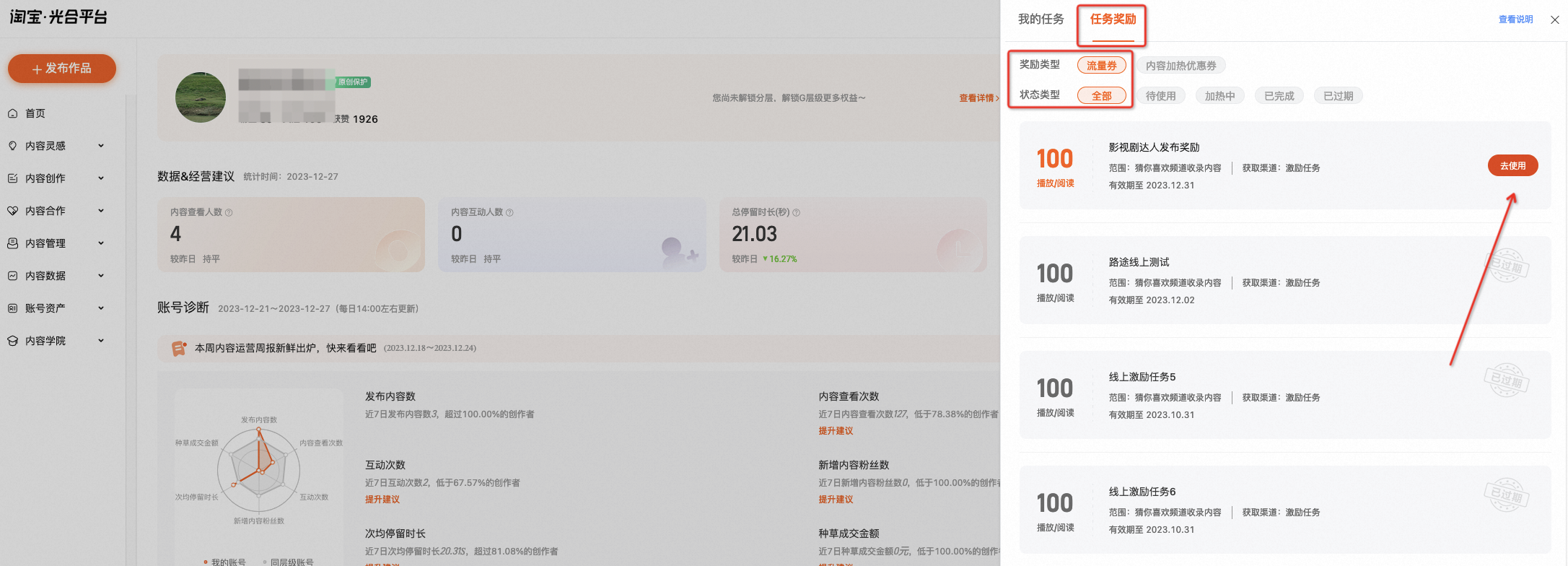This screenshot has height=566, width=1568.
Task: Close the task reward panel
Action: [x=1555, y=20]
